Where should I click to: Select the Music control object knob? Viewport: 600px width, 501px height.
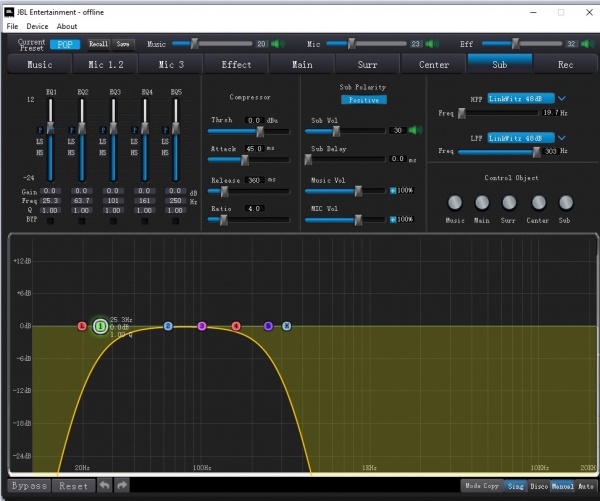click(455, 203)
